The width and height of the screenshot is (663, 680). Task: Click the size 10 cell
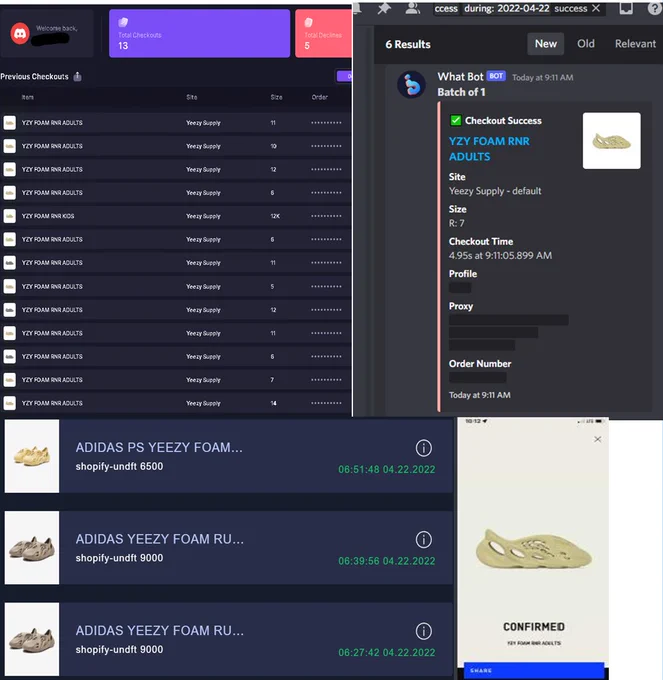click(x=274, y=146)
